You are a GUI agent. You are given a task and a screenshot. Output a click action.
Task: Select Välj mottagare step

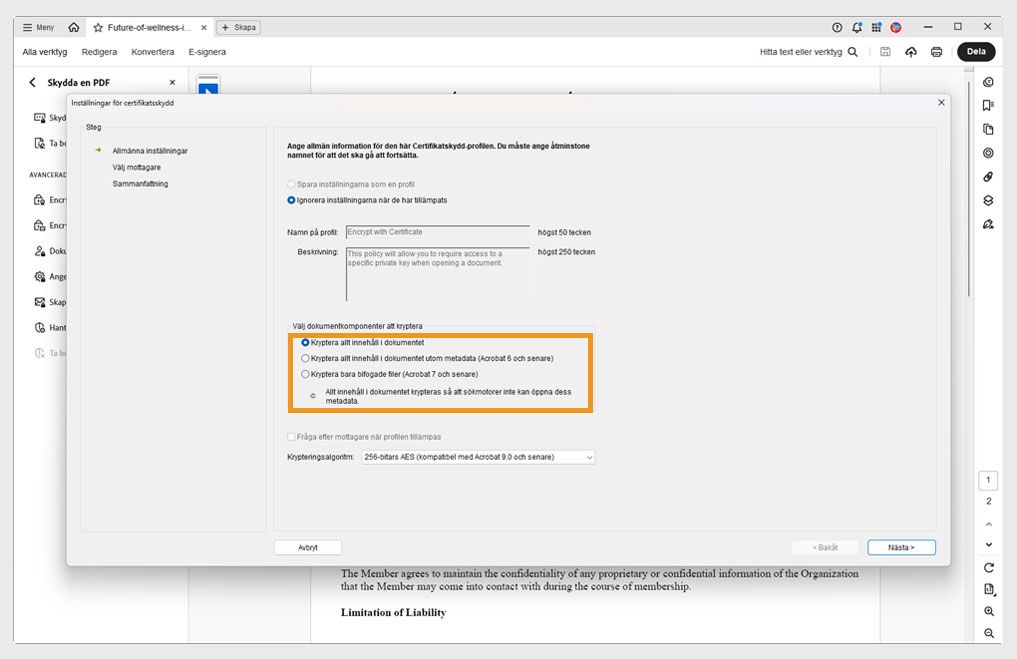pos(137,167)
